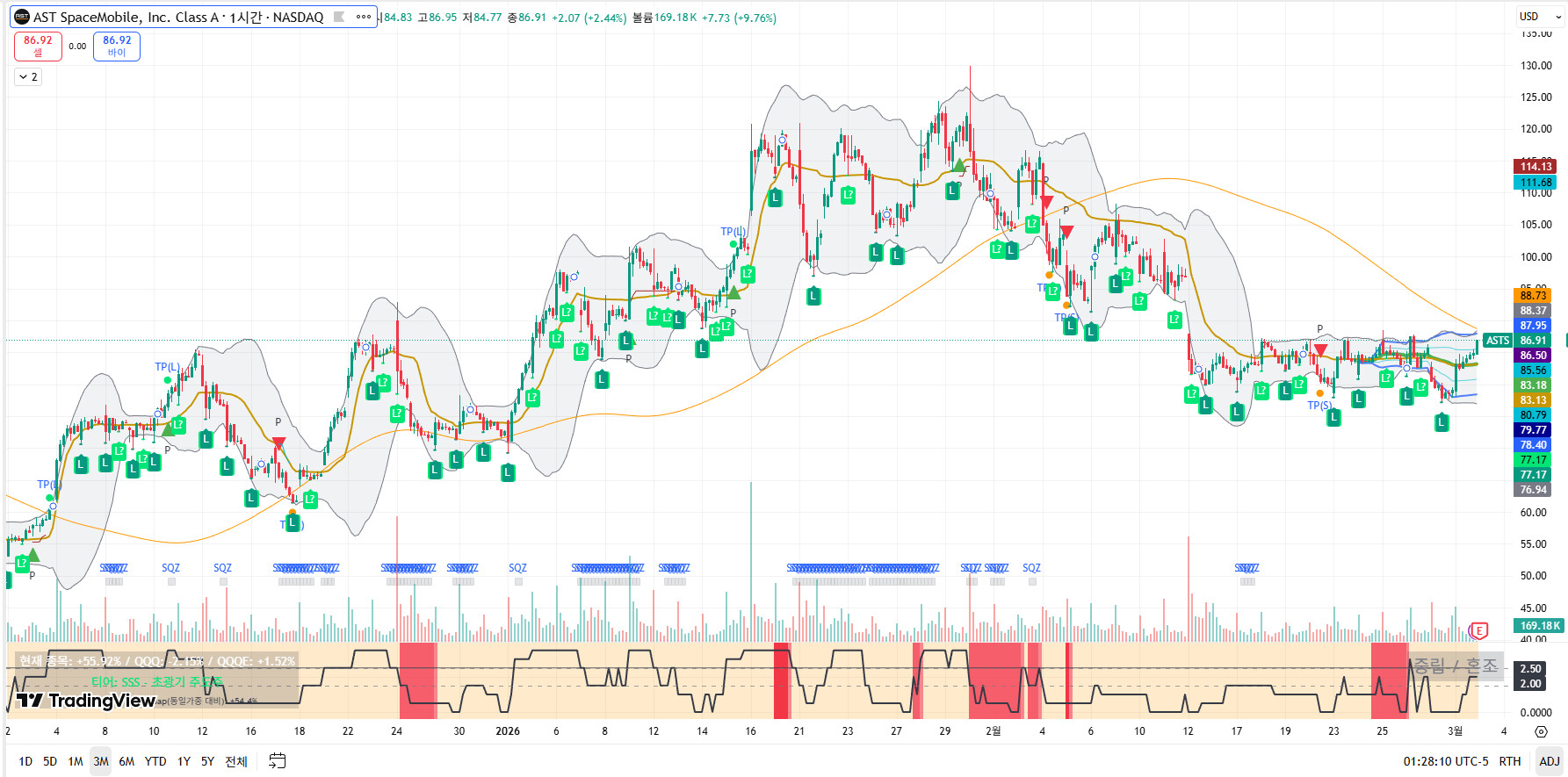The height and width of the screenshot is (777, 1568).
Task: Click the blue Buy 86.92 button
Action: click(x=117, y=46)
